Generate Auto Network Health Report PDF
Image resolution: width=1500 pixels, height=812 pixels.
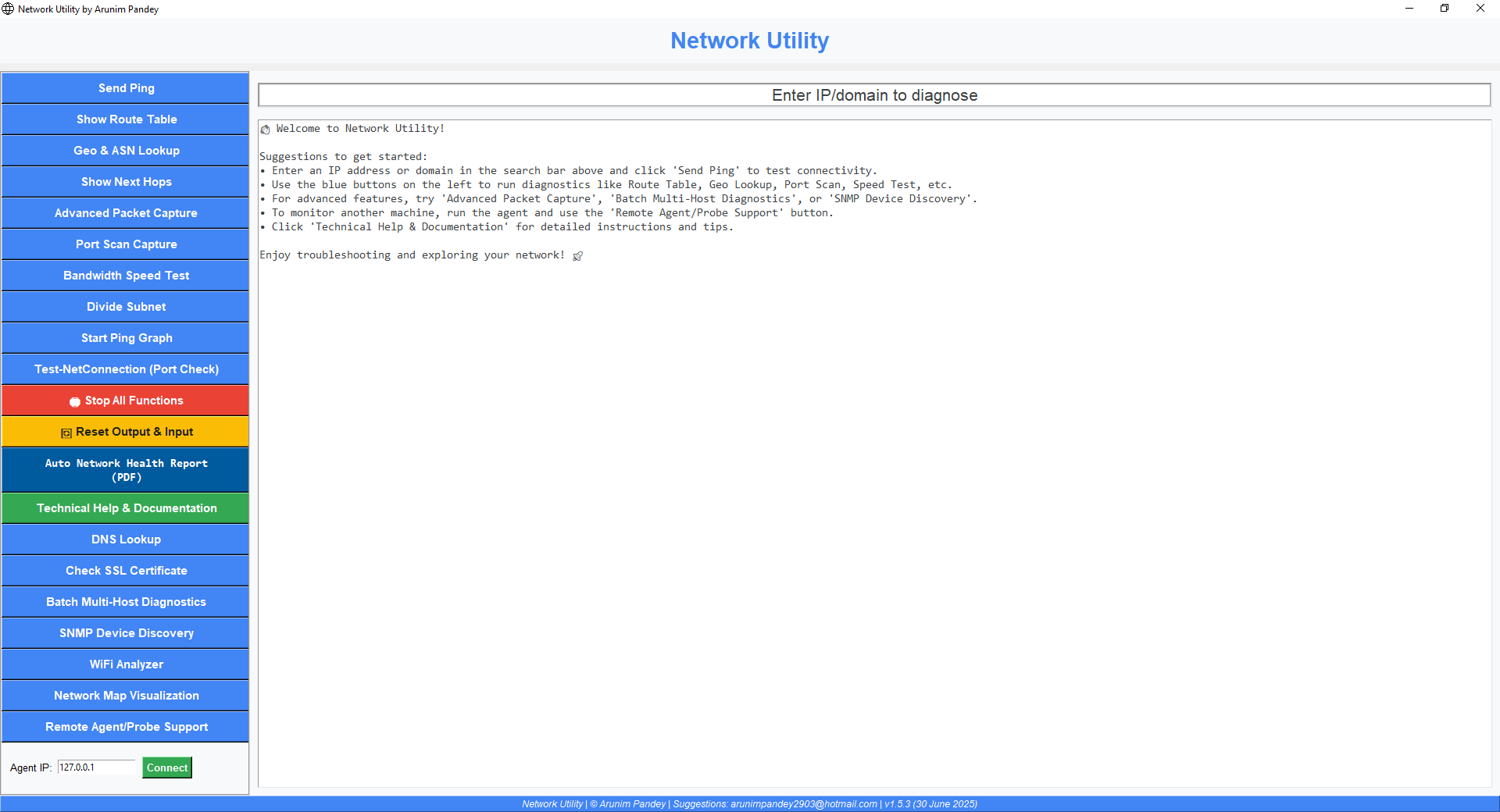point(125,469)
